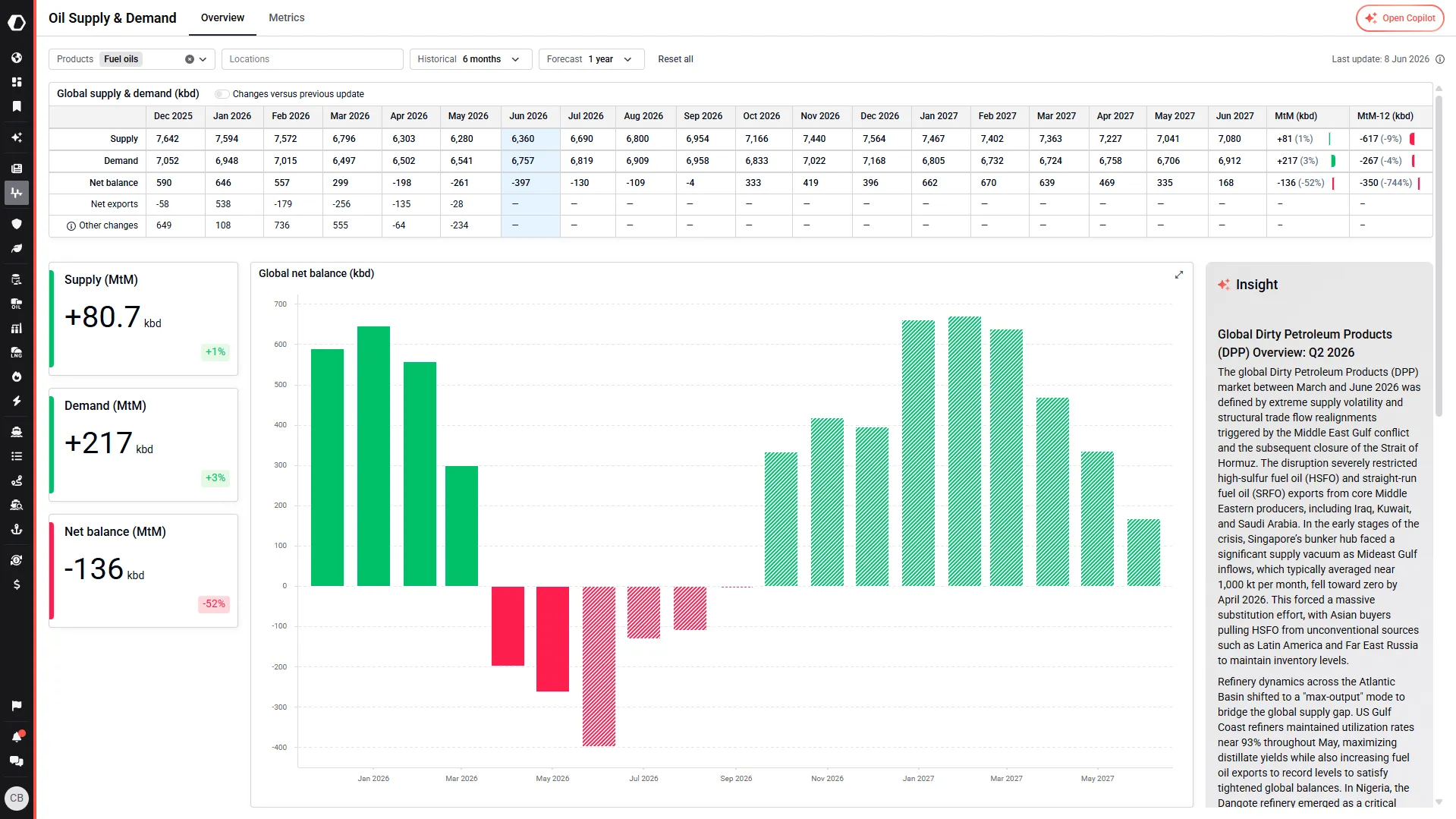Click the Demand (MtM) summary card
This screenshot has width=1456, height=819.
[143, 445]
